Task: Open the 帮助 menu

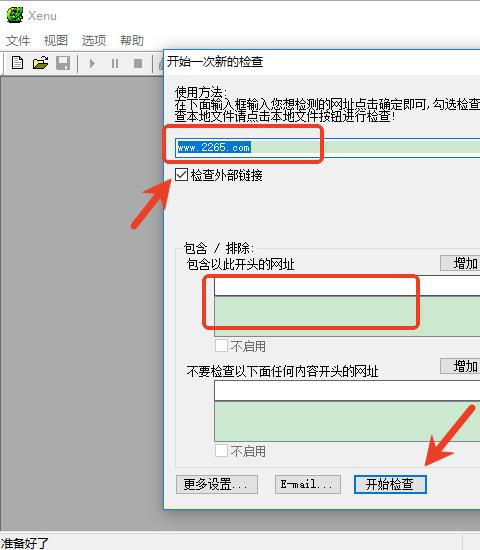Action: click(x=132, y=41)
